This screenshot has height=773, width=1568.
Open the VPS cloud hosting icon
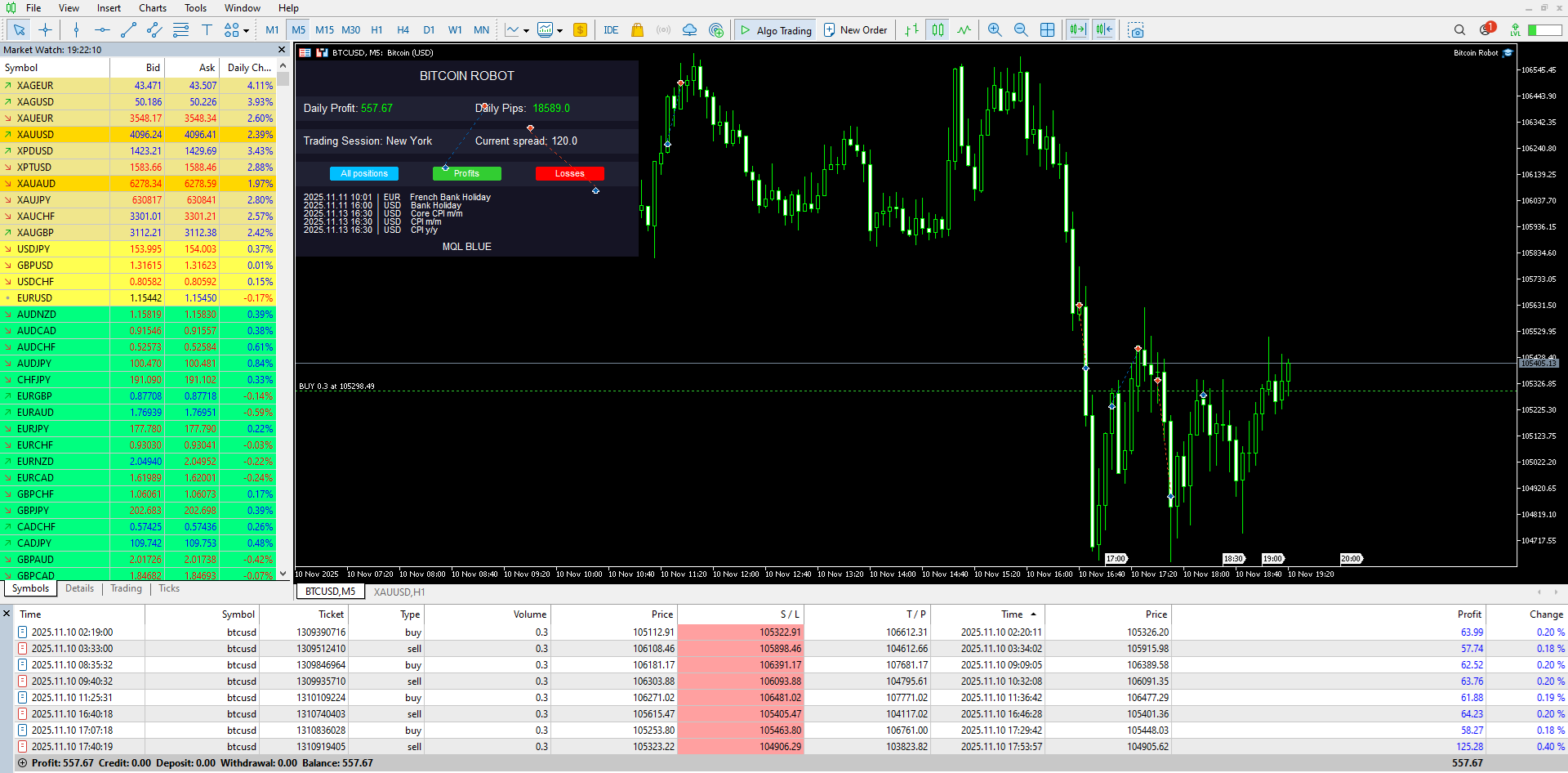tap(690, 30)
